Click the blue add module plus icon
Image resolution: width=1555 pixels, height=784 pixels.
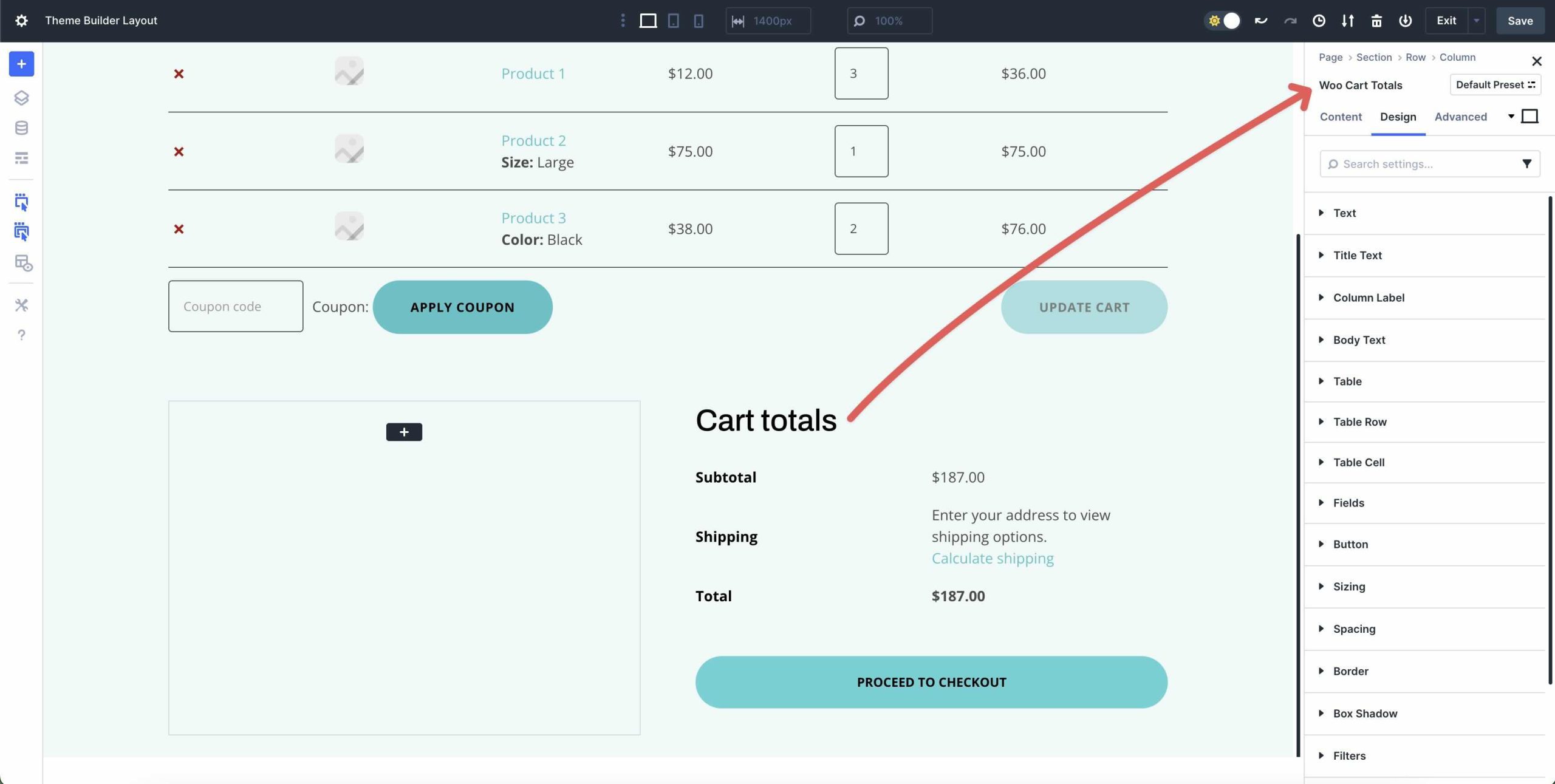(21, 64)
